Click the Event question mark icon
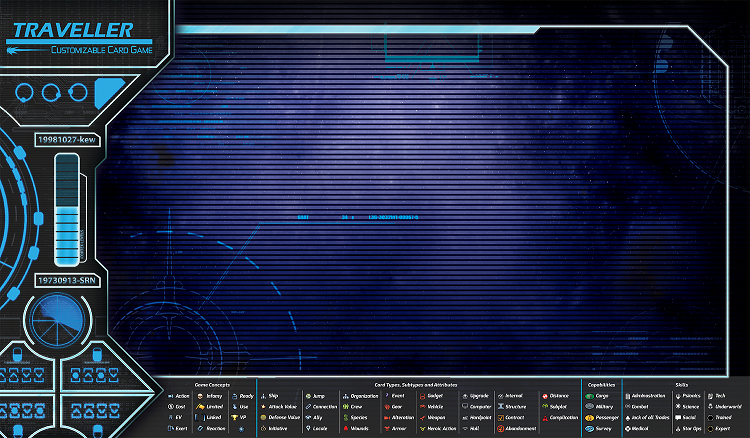The image size is (750, 438). click(387, 396)
